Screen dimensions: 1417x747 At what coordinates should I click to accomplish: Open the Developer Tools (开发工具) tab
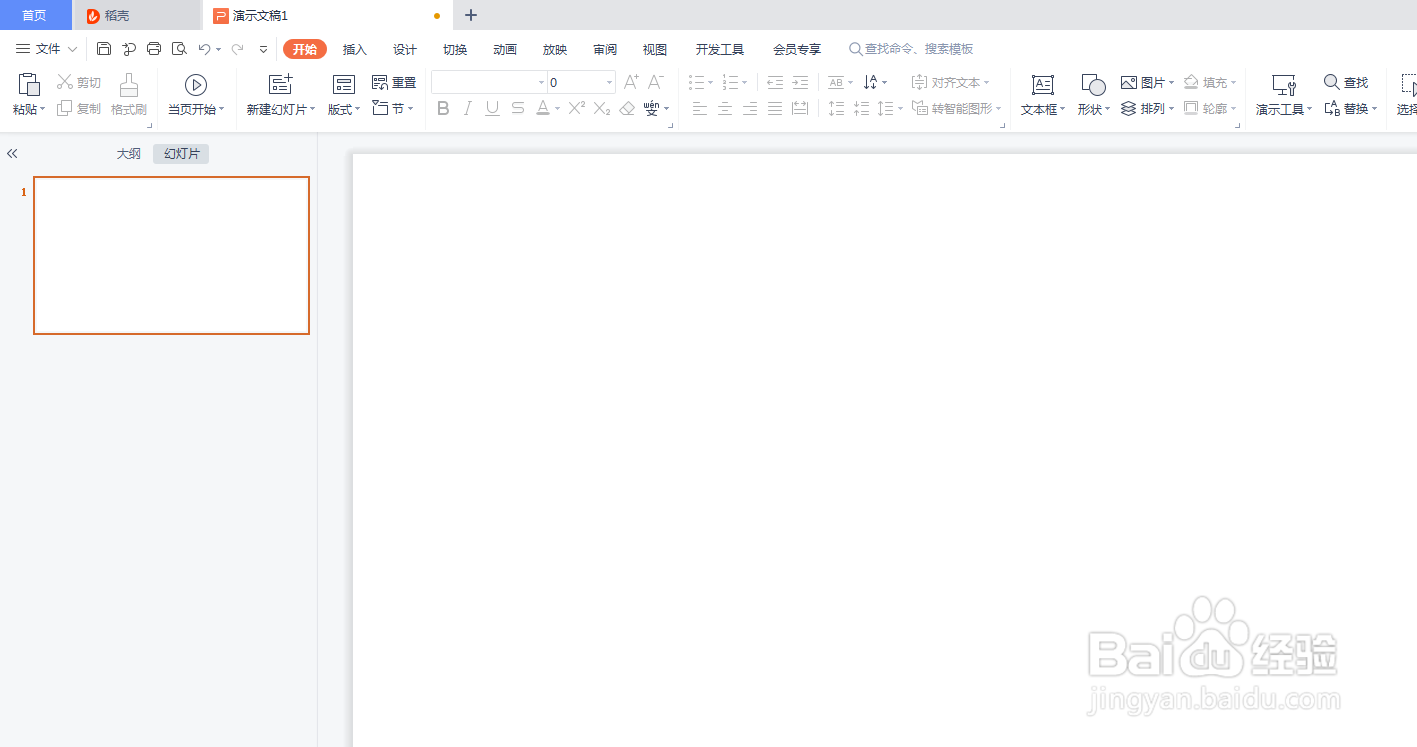pos(720,49)
